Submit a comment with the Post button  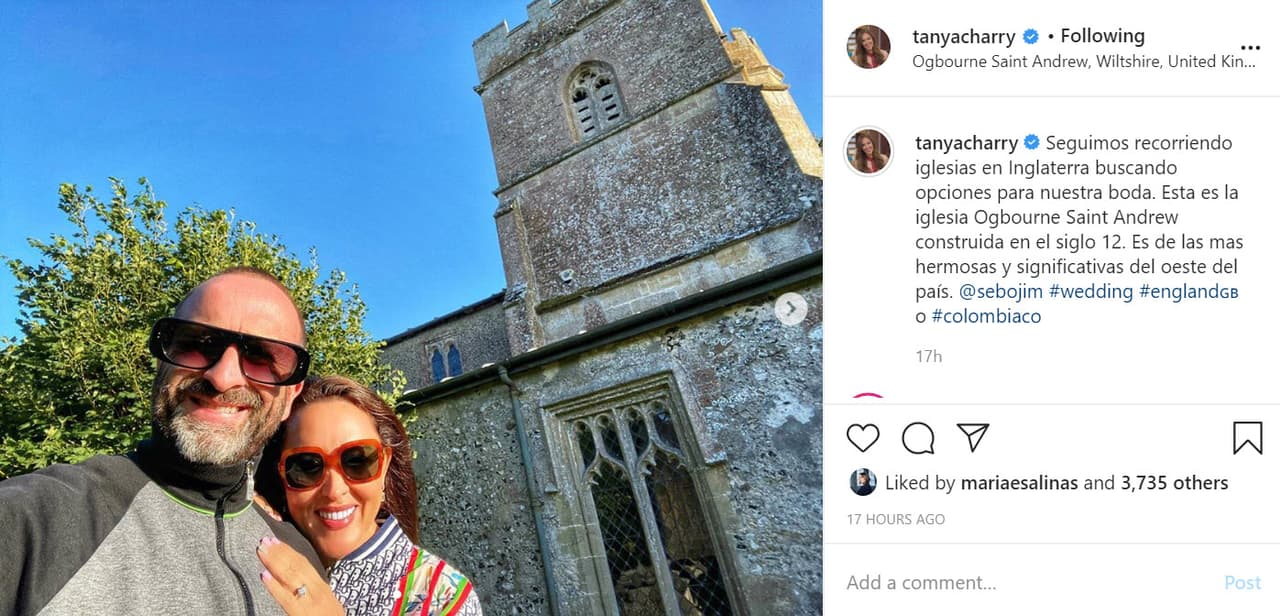coord(1243,582)
